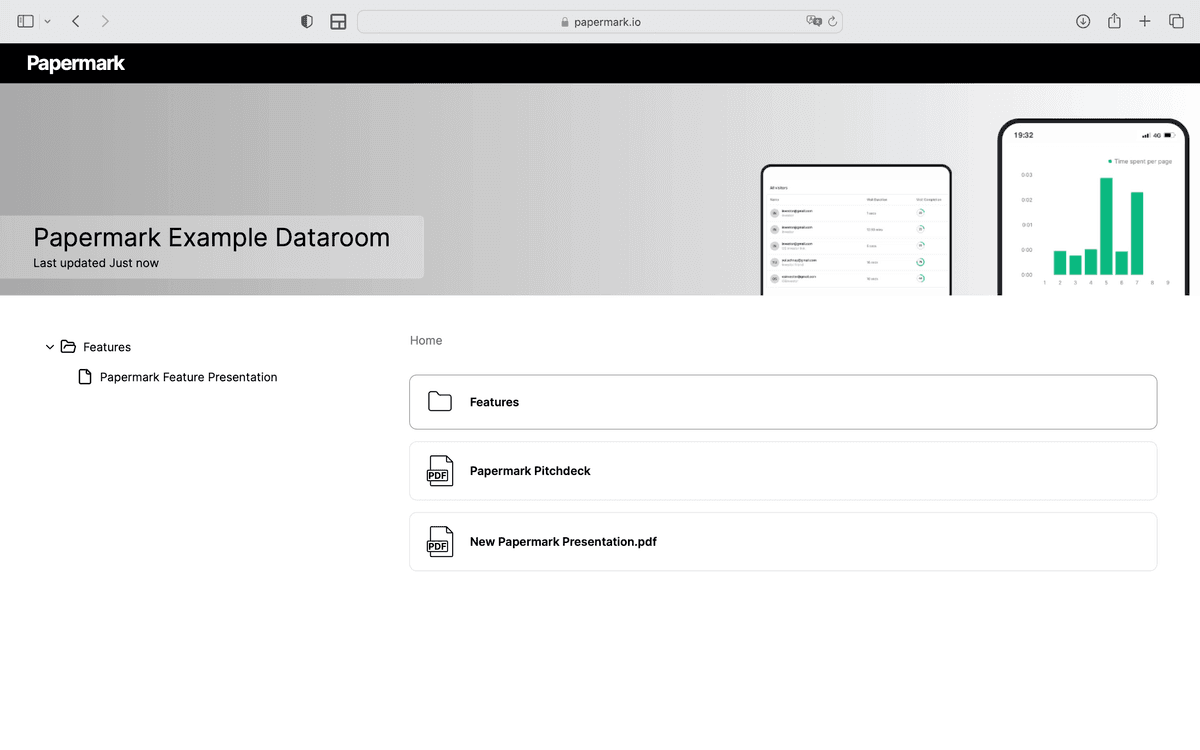Click the Downloads icon in the toolbar
The height and width of the screenshot is (750, 1200).
pyautogui.click(x=1083, y=20)
